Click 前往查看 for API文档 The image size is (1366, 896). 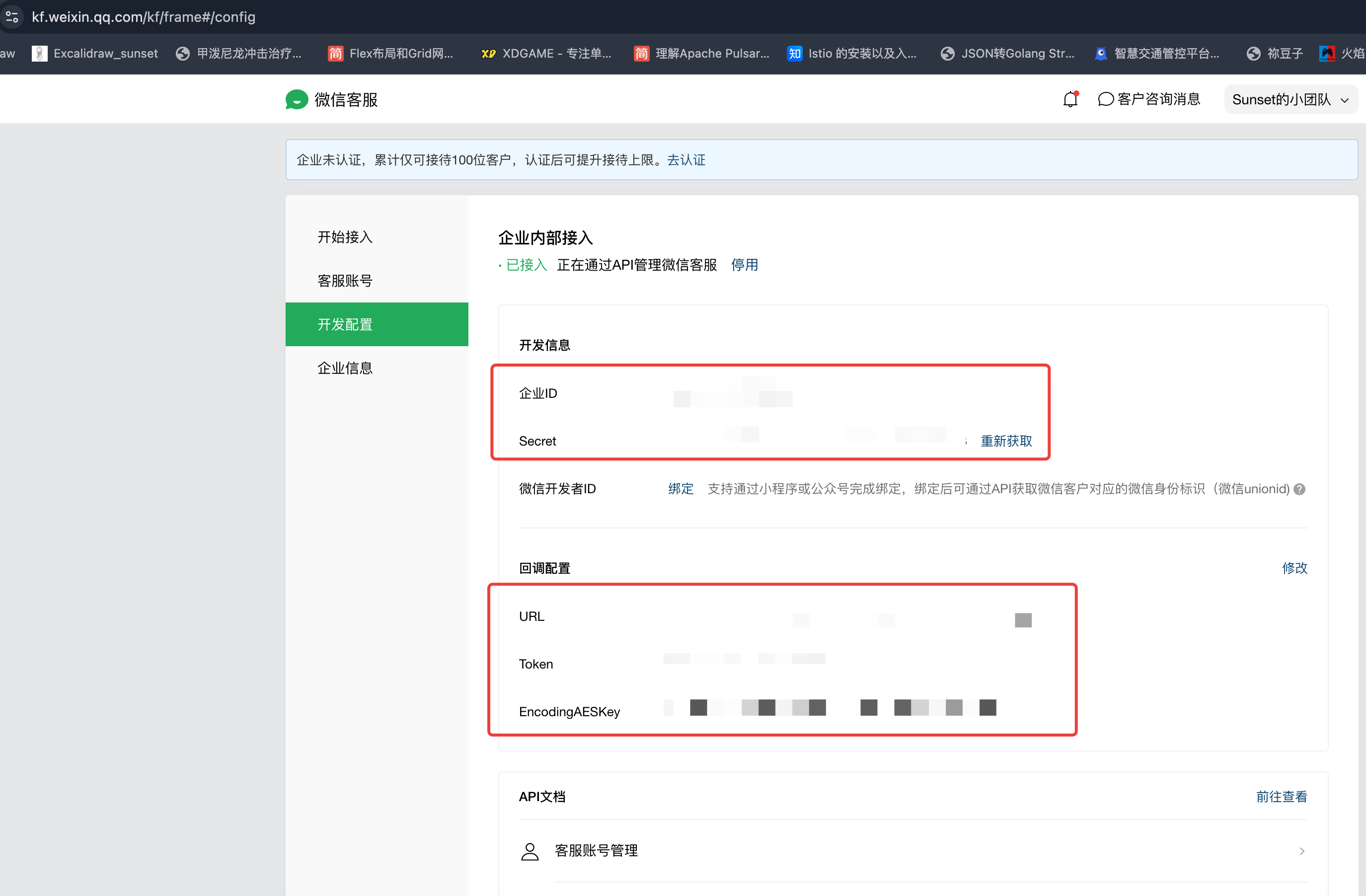(1281, 796)
